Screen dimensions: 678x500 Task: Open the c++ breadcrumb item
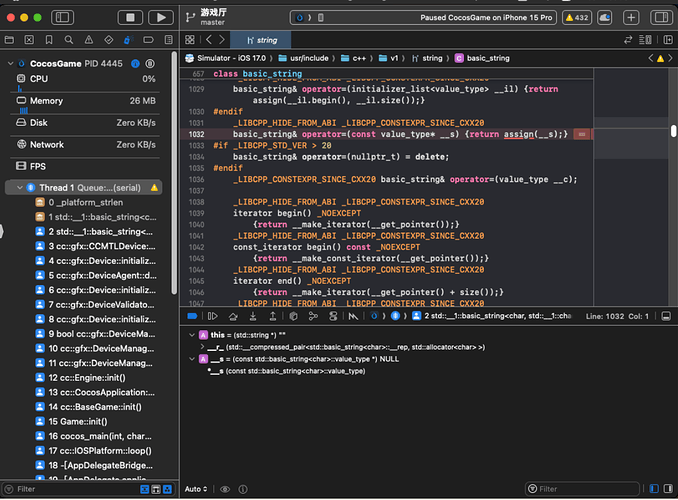(x=354, y=58)
